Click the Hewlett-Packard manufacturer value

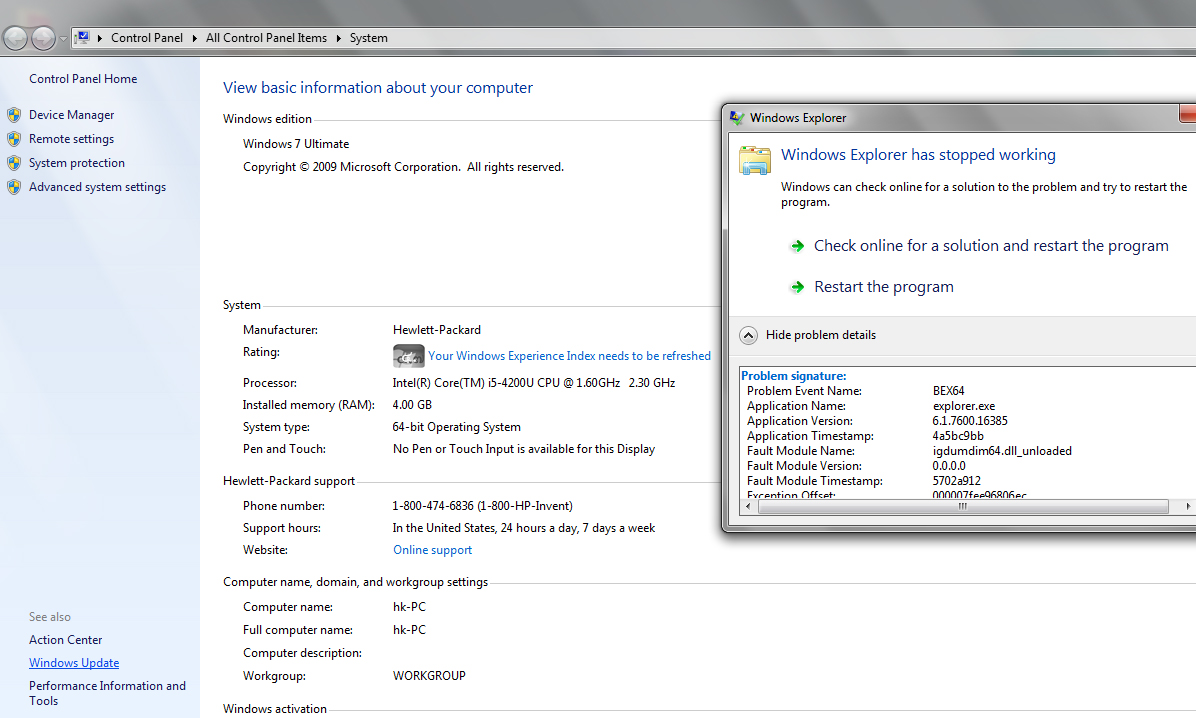click(x=436, y=330)
